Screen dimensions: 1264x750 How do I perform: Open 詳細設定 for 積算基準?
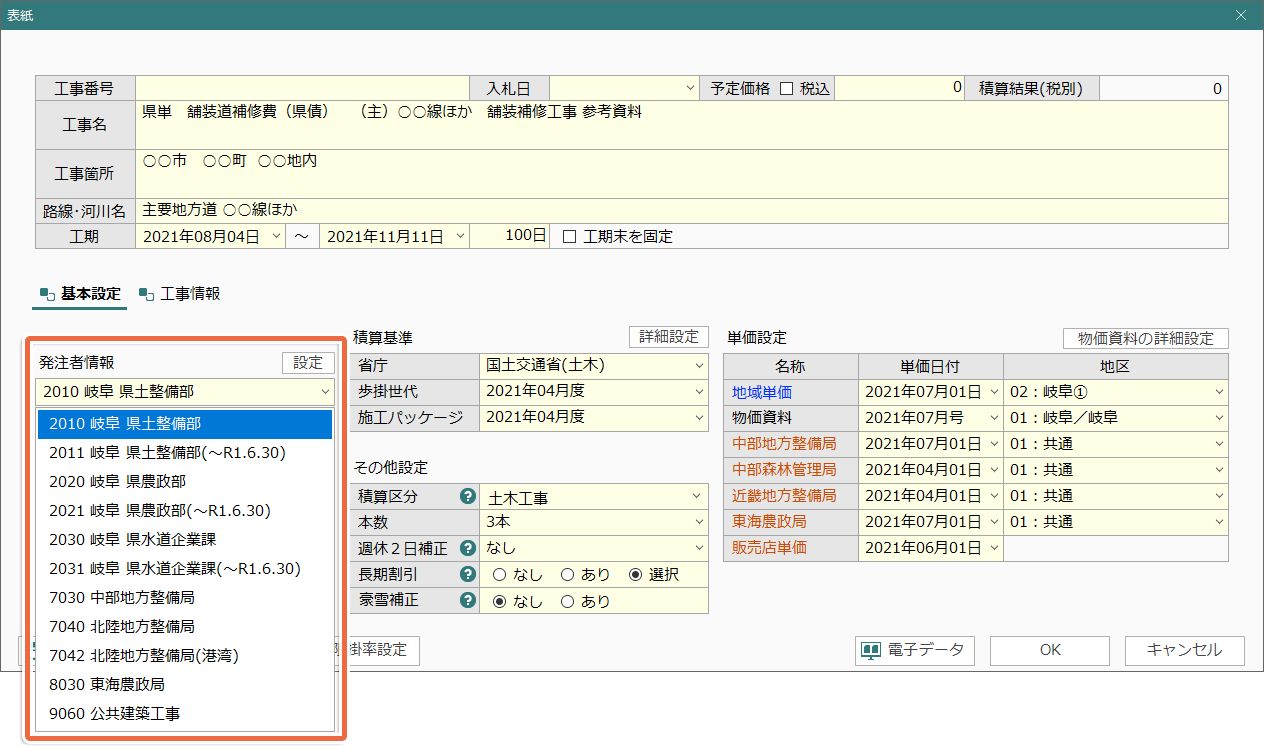(668, 337)
